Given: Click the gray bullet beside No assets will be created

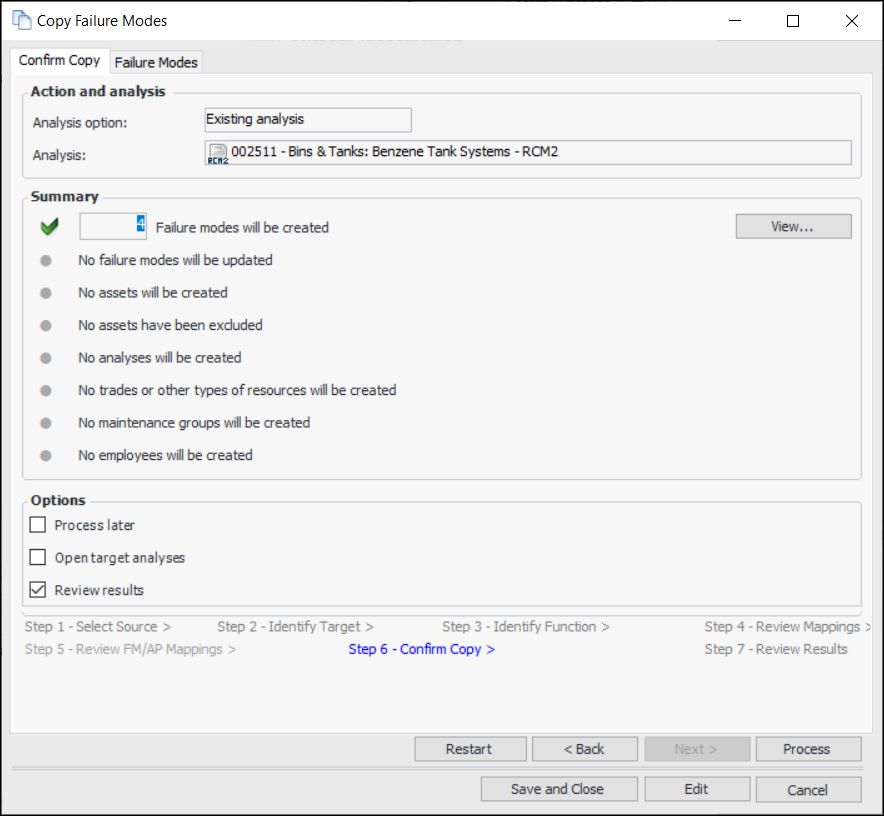Looking at the screenshot, I should tap(46, 293).
